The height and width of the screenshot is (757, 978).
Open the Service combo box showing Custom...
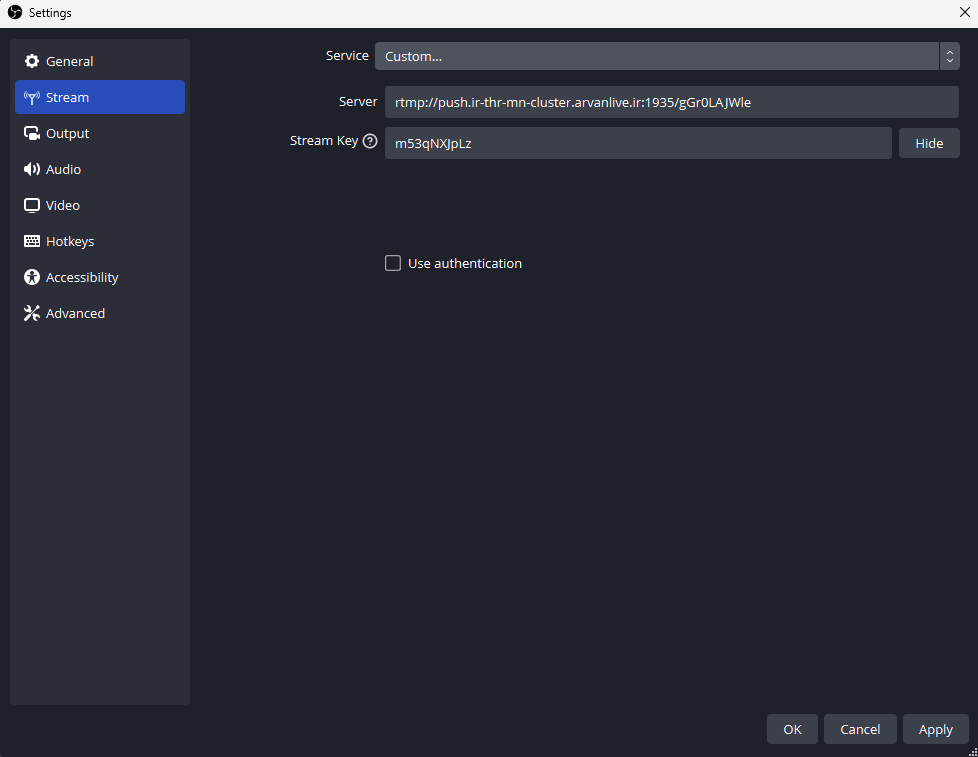point(655,56)
